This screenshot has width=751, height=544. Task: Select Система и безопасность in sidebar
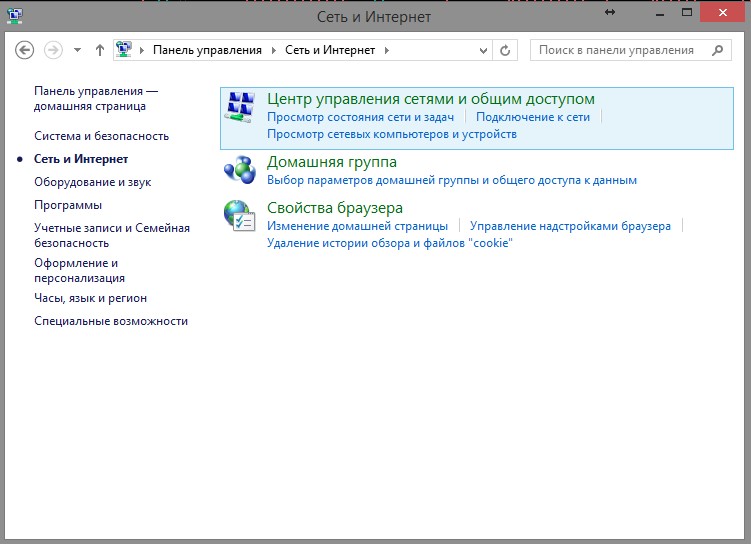click(101, 136)
